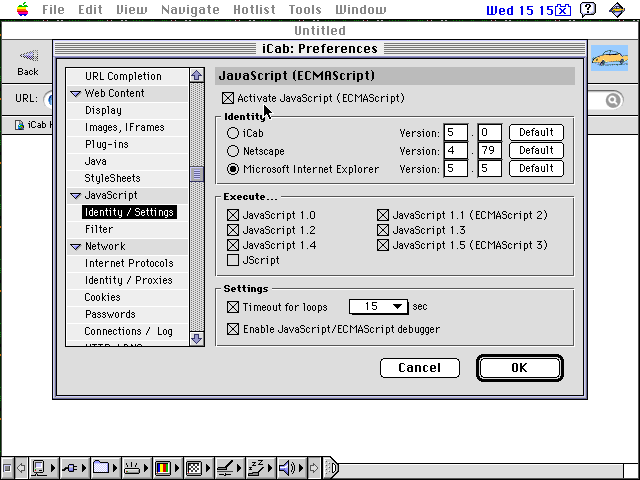Uncheck JavaScript 1.1 (ECMAScript 2) checkbox
The height and width of the screenshot is (480, 640).
[383, 215]
